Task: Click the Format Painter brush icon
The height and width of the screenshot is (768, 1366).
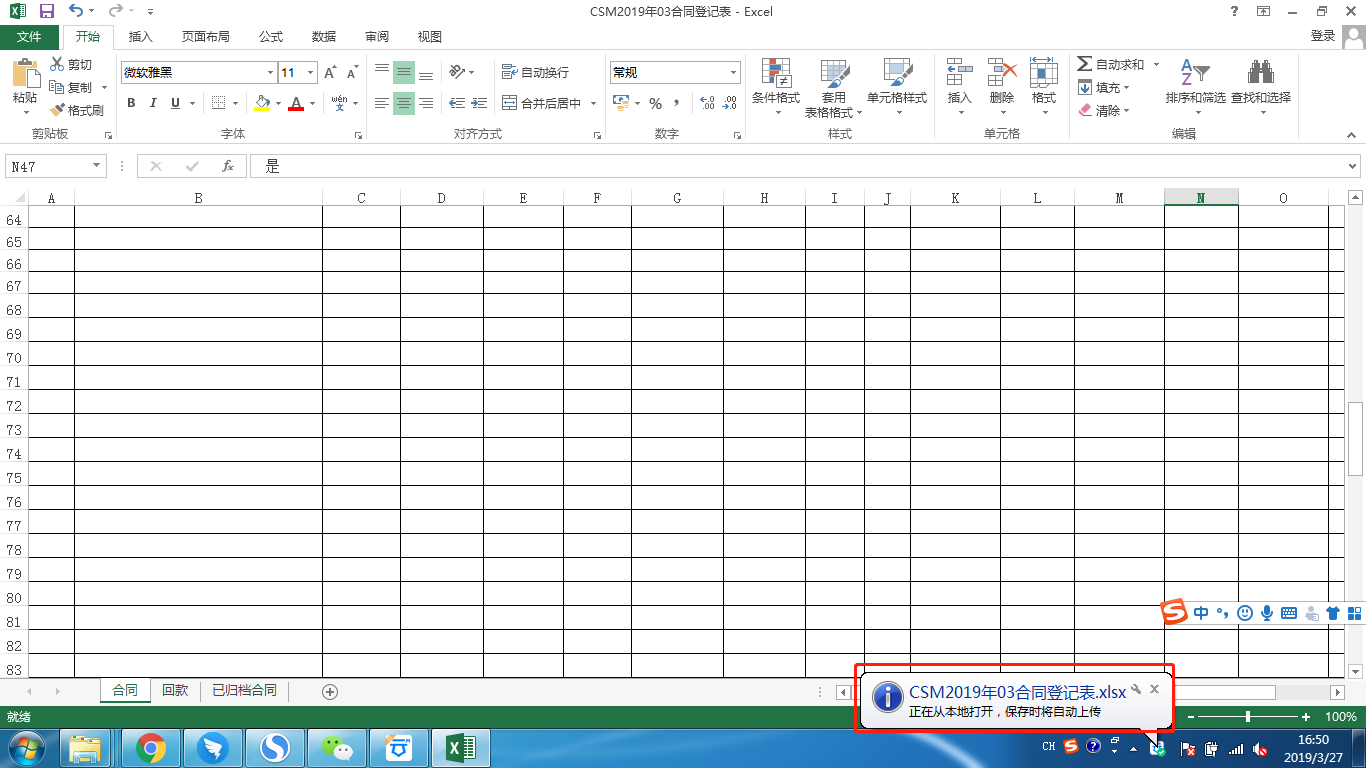Action: pyautogui.click(x=58, y=111)
